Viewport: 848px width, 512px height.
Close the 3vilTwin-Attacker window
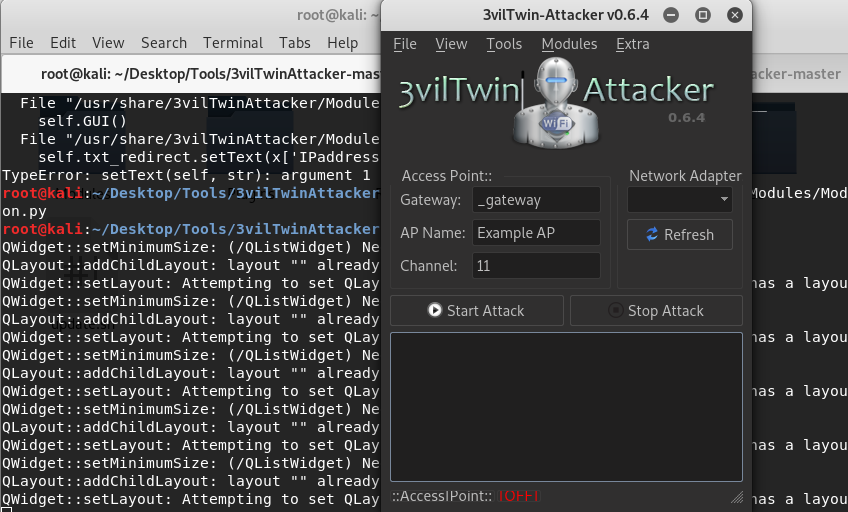pos(734,15)
